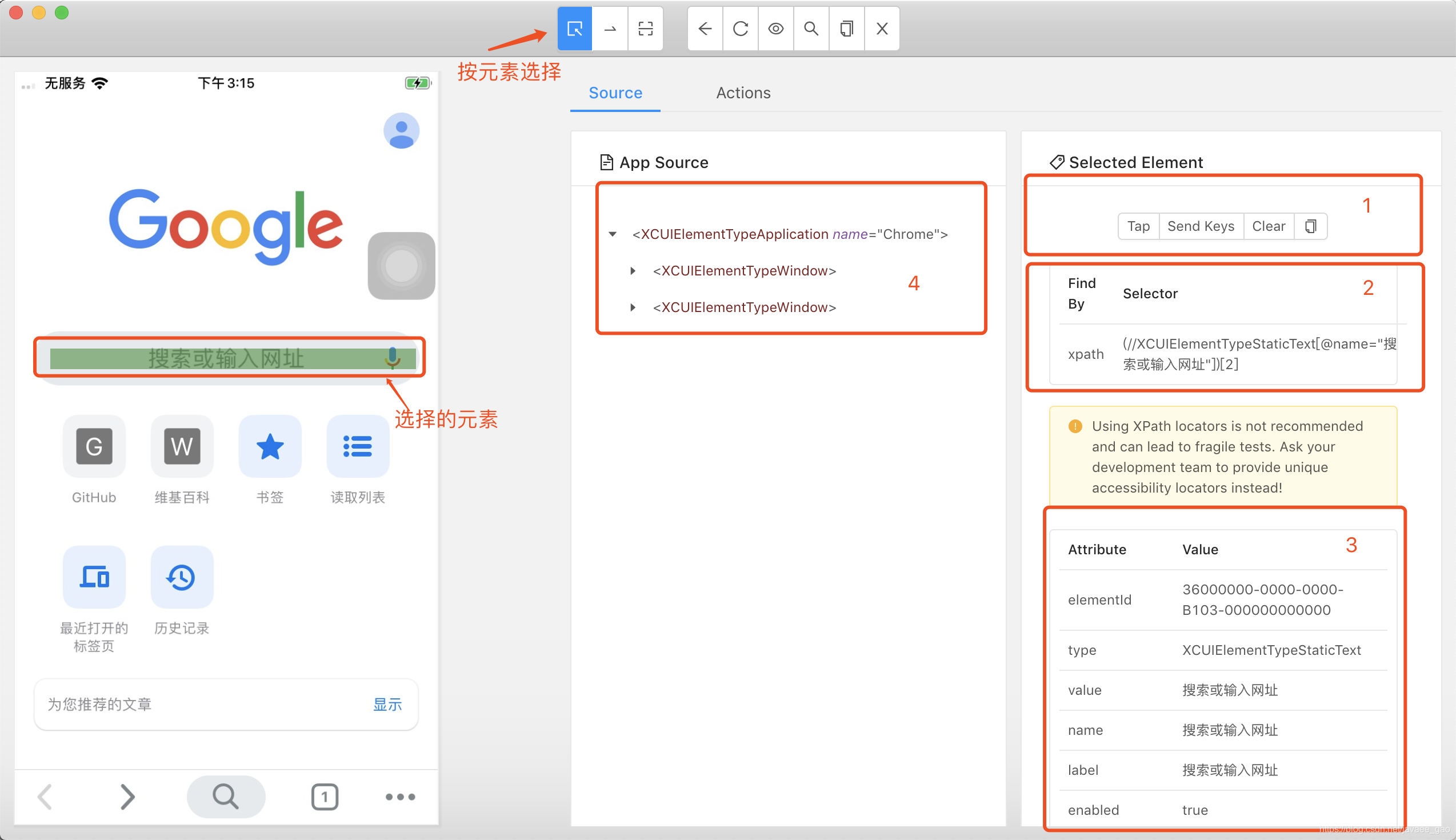Switch to Swipe By Coordinates mode
The image size is (1456, 840).
point(610,28)
